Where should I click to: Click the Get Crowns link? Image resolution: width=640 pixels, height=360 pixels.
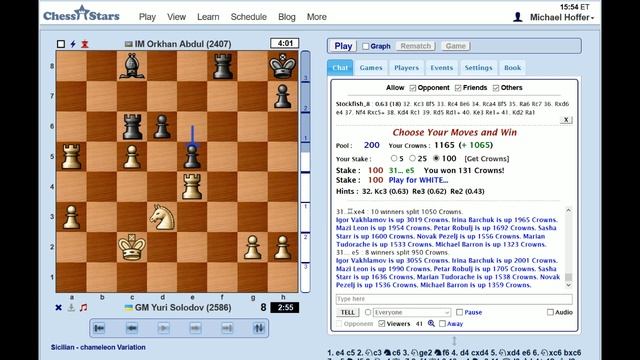tap(487, 159)
